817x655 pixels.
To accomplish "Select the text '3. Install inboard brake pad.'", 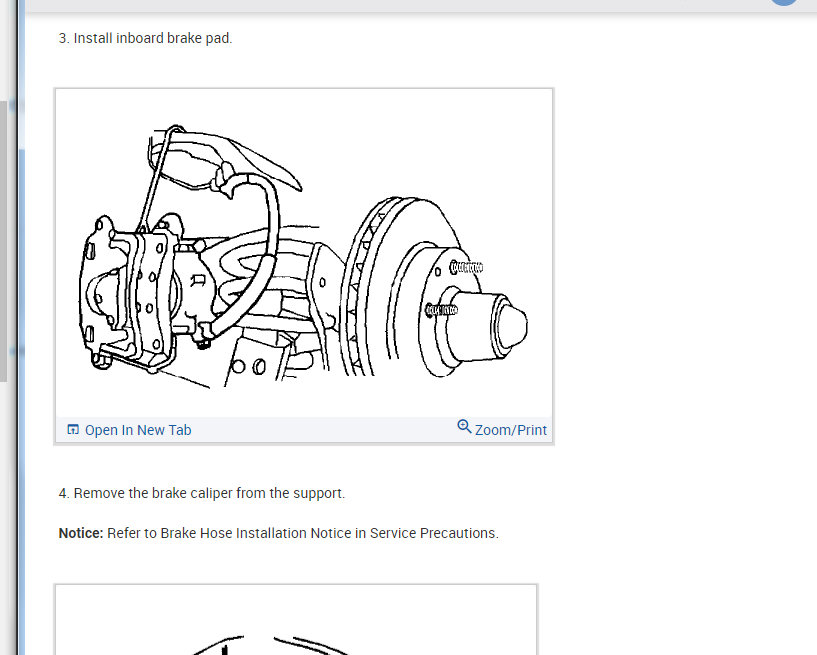I will tap(145, 39).
